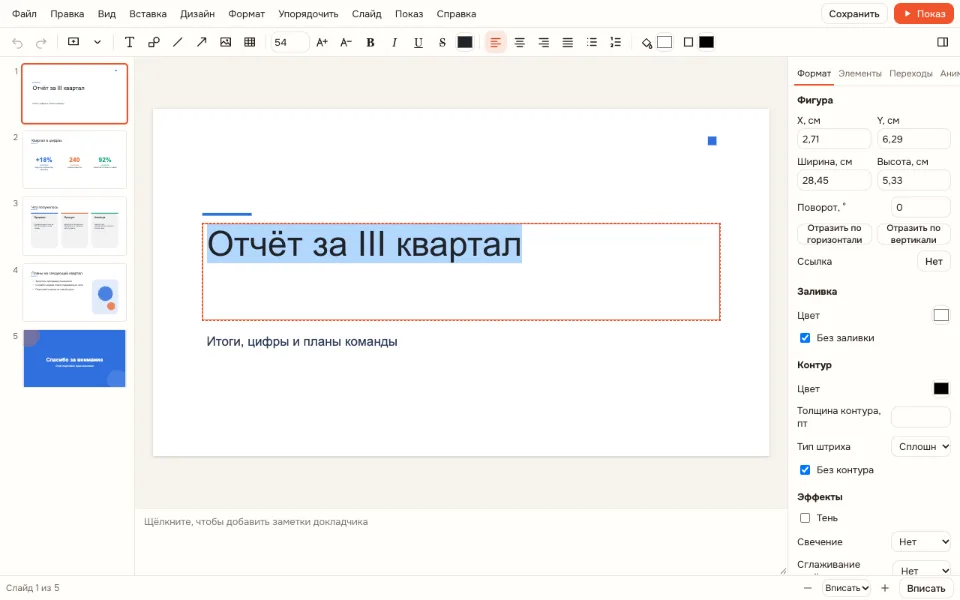960x600 pixels.
Task: Switch to the Элементы tab
Action: click(x=860, y=73)
